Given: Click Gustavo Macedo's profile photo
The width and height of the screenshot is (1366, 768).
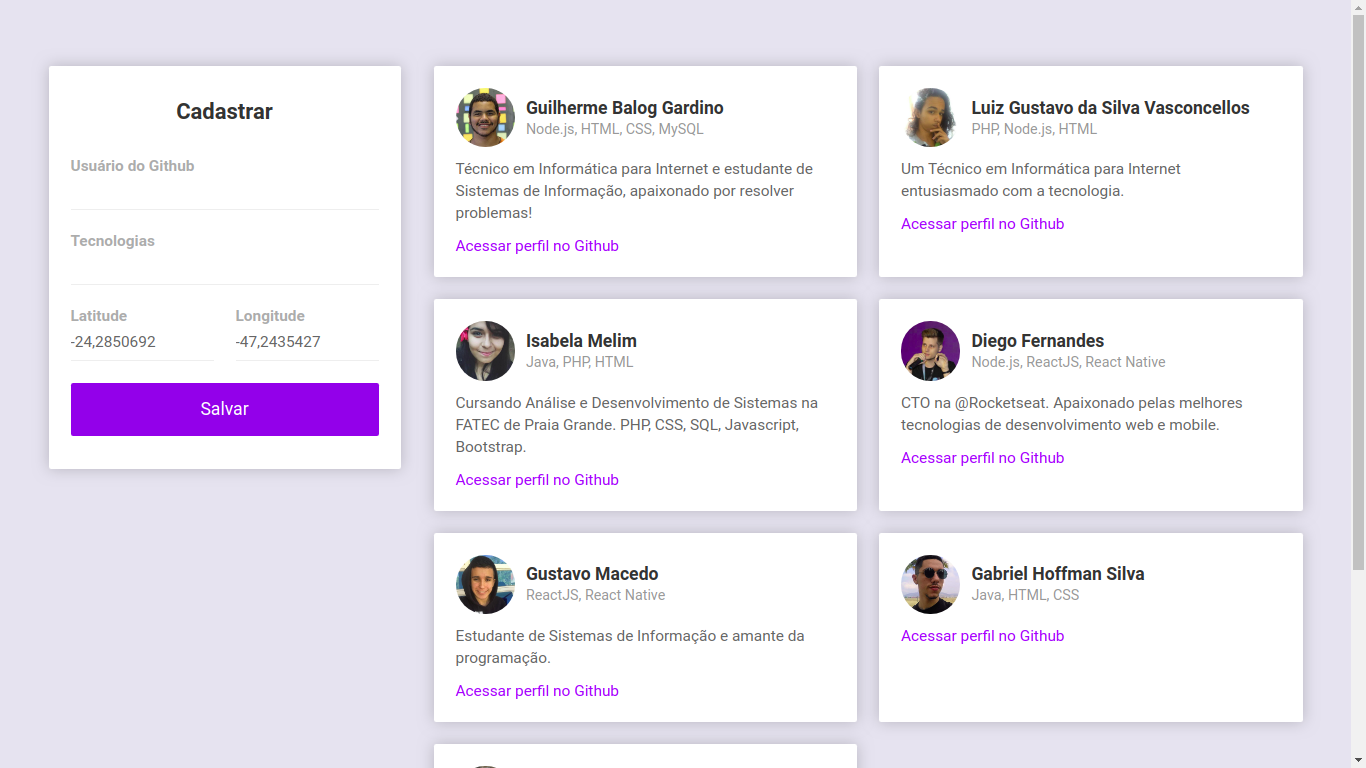Looking at the screenshot, I should coord(485,584).
